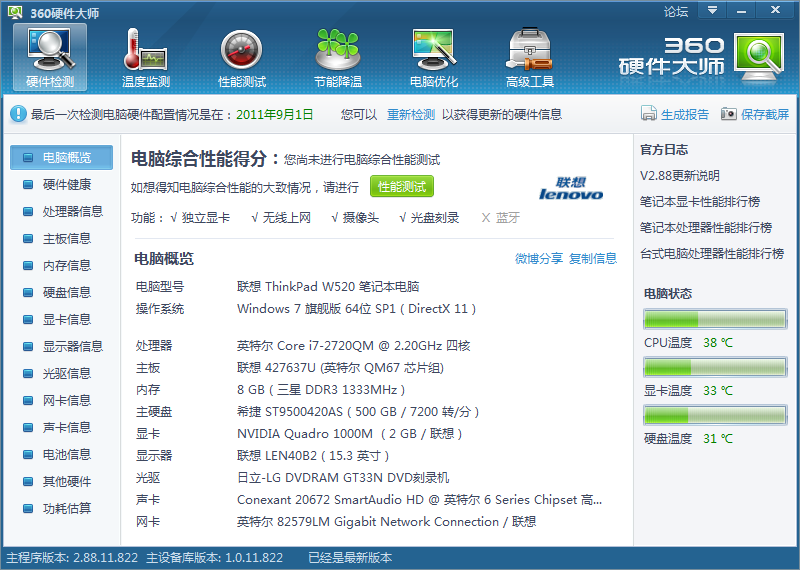Click the 360硬件大师 monitor logo icon
The height and width of the screenshot is (570, 800).
(759, 57)
